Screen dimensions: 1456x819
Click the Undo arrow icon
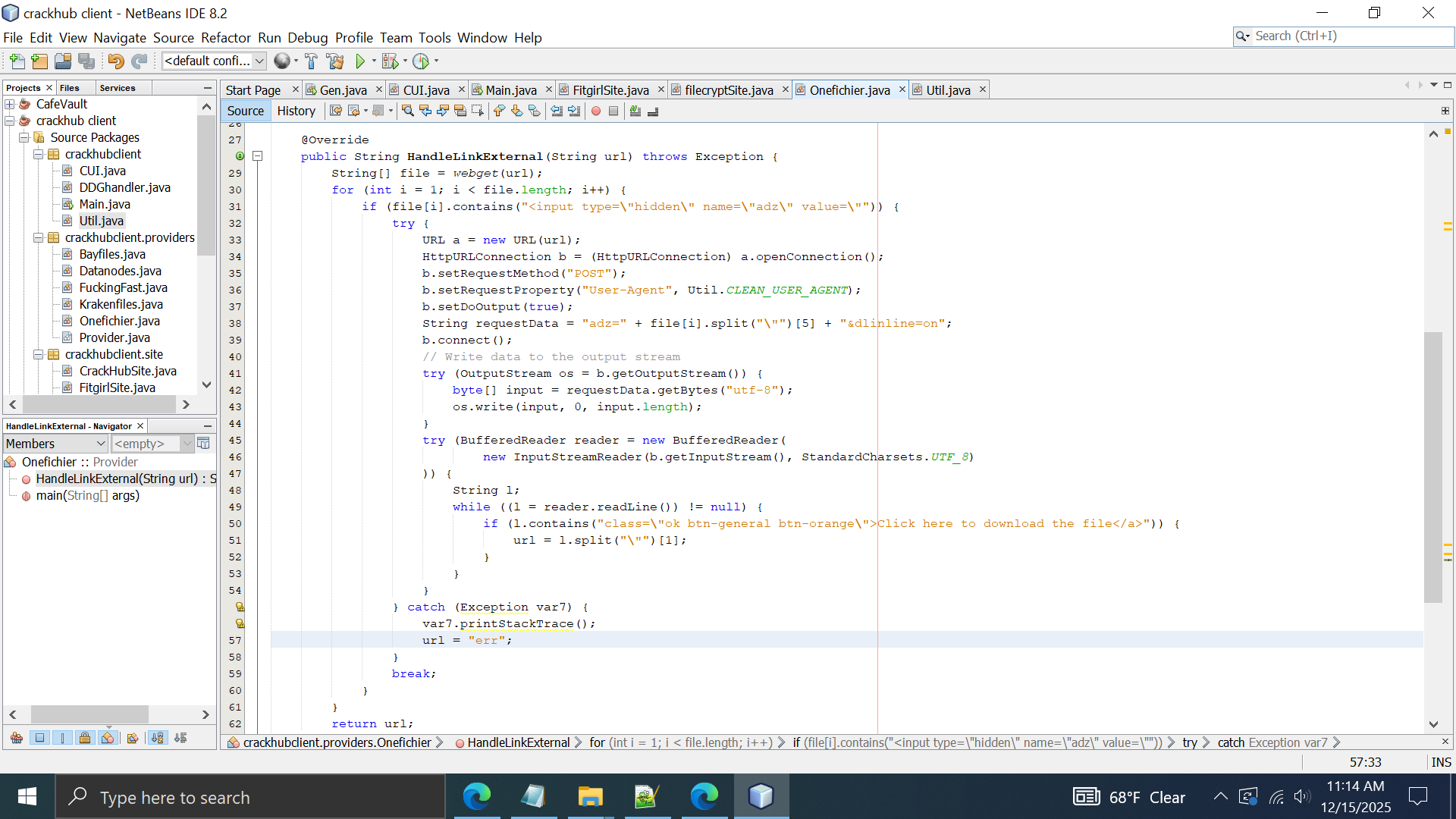[x=115, y=61]
